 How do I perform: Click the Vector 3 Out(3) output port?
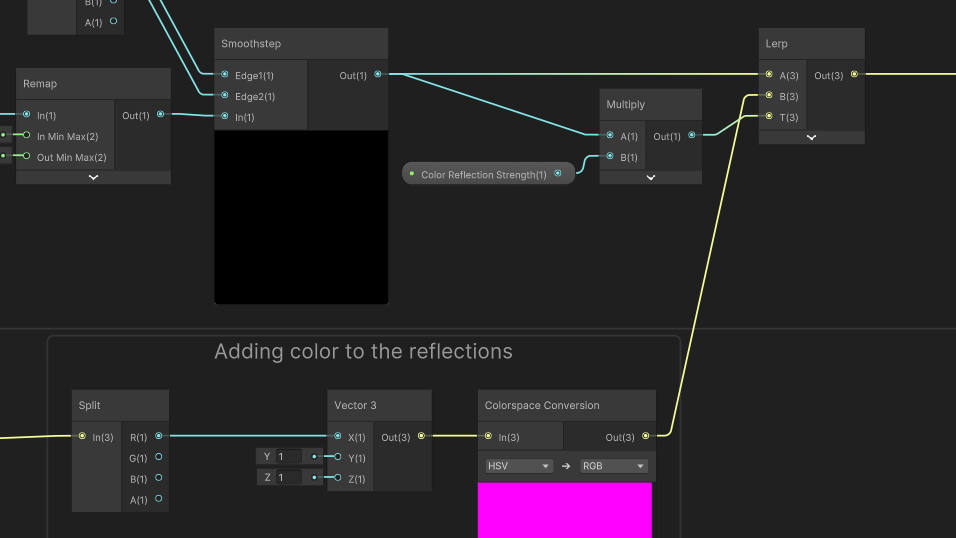coord(421,436)
